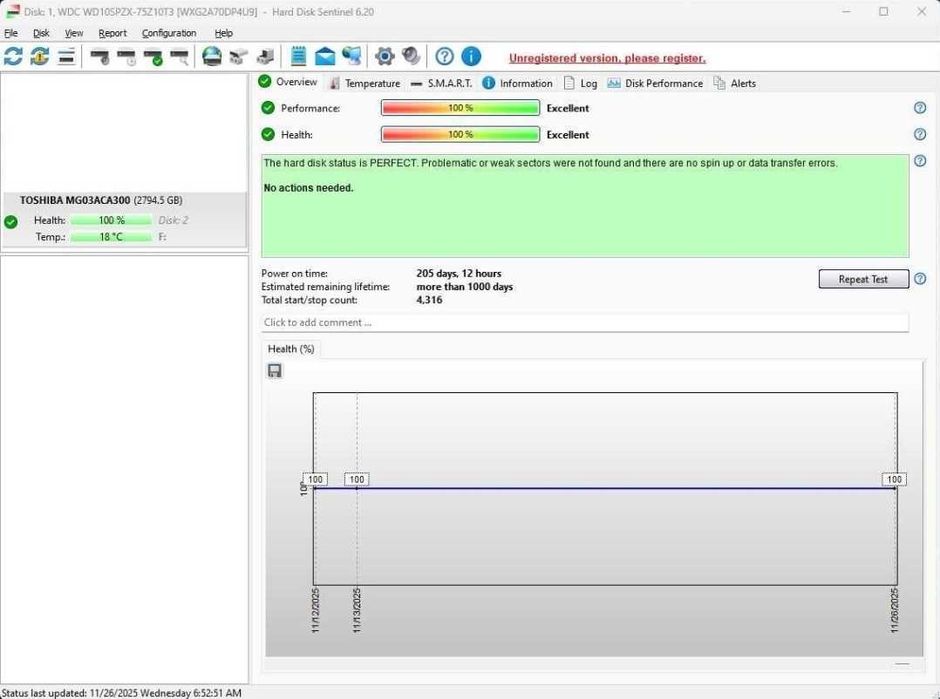Image resolution: width=940 pixels, height=699 pixels.
Task: Open the File menu
Action: [x=11, y=33]
